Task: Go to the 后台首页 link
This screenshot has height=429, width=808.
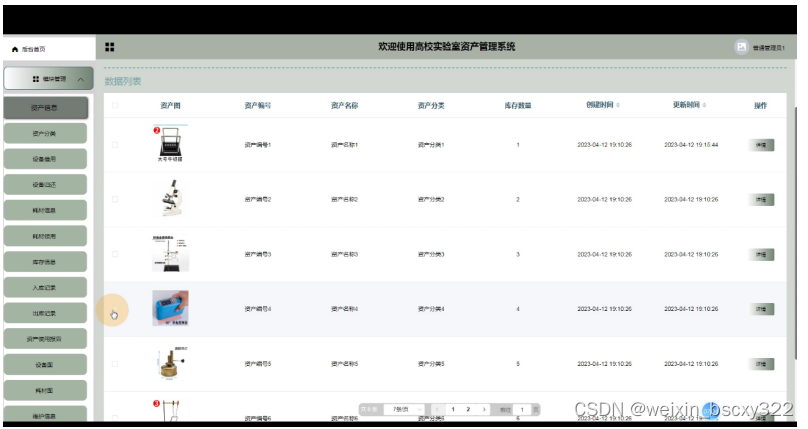Action: click(x=33, y=49)
